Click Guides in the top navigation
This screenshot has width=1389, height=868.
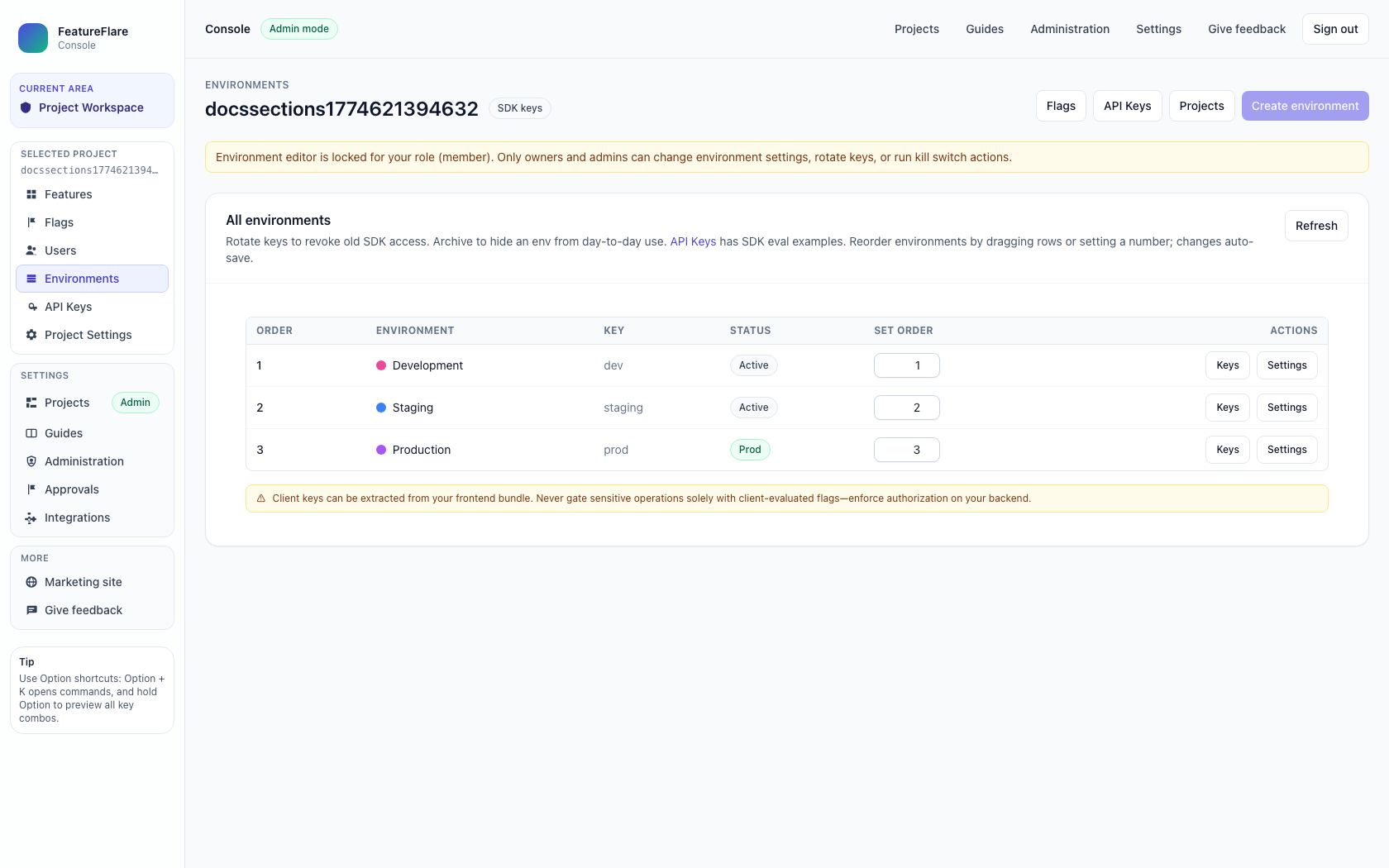pos(985,29)
